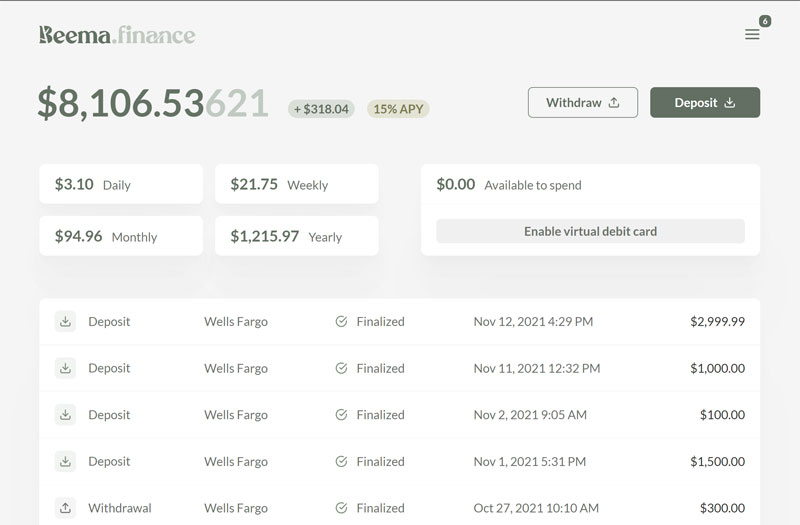
Task: Click the Beema.finance logo
Action: pyautogui.click(x=117, y=35)
